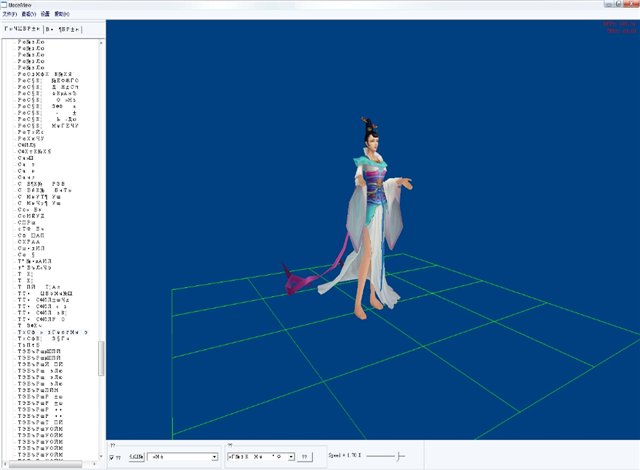
Task: Click the model list vertical scrollbar thumb
Action: [101, 358]
